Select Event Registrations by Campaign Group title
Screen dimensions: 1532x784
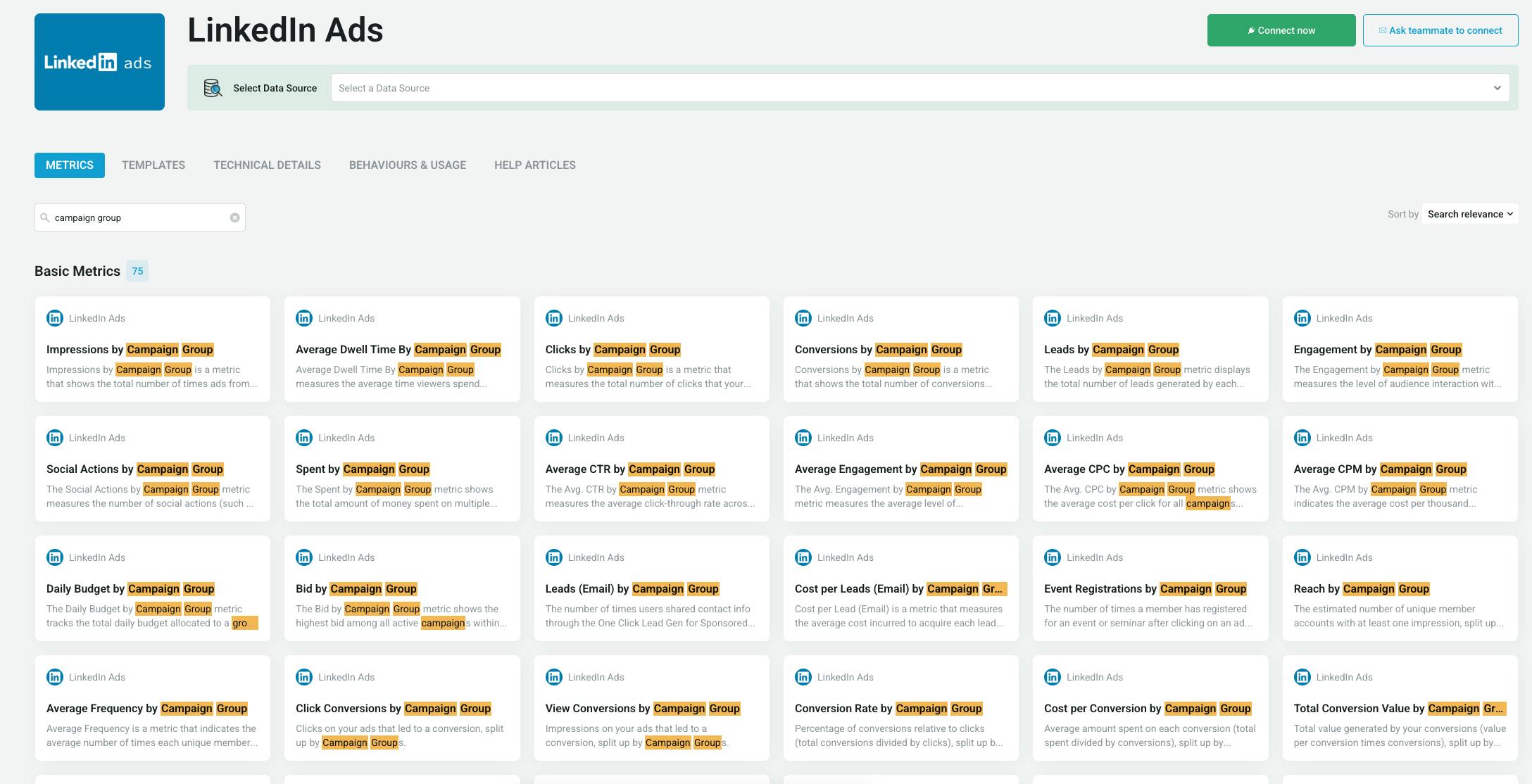tap(1145, 588)
